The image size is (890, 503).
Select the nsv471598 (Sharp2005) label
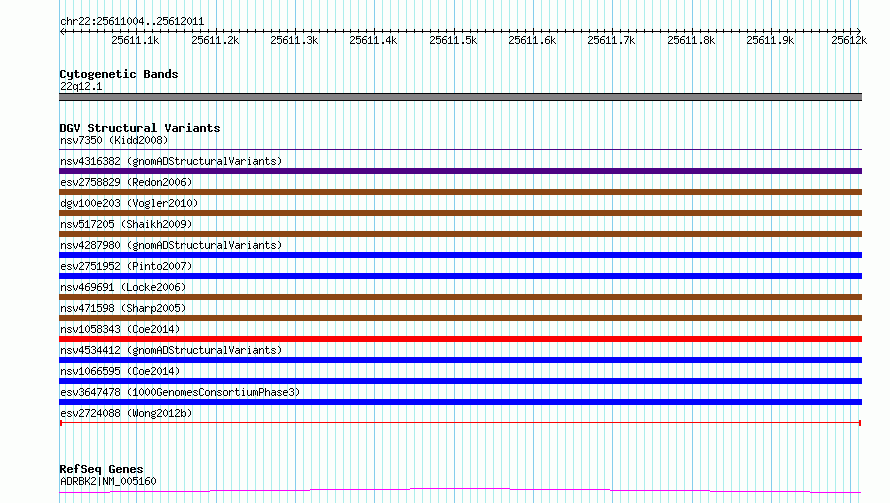[123, 308]
